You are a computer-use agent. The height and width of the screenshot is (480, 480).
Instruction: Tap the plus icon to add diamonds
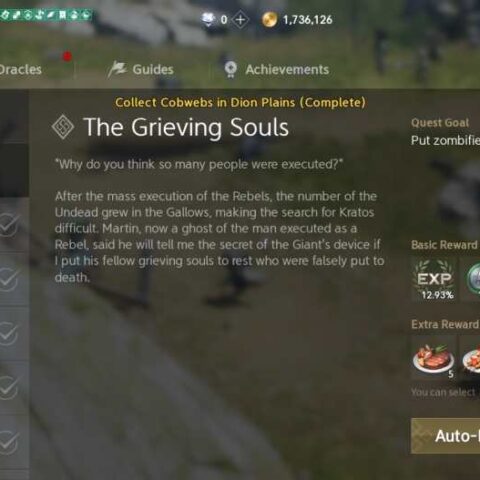[x=240, y=20]
